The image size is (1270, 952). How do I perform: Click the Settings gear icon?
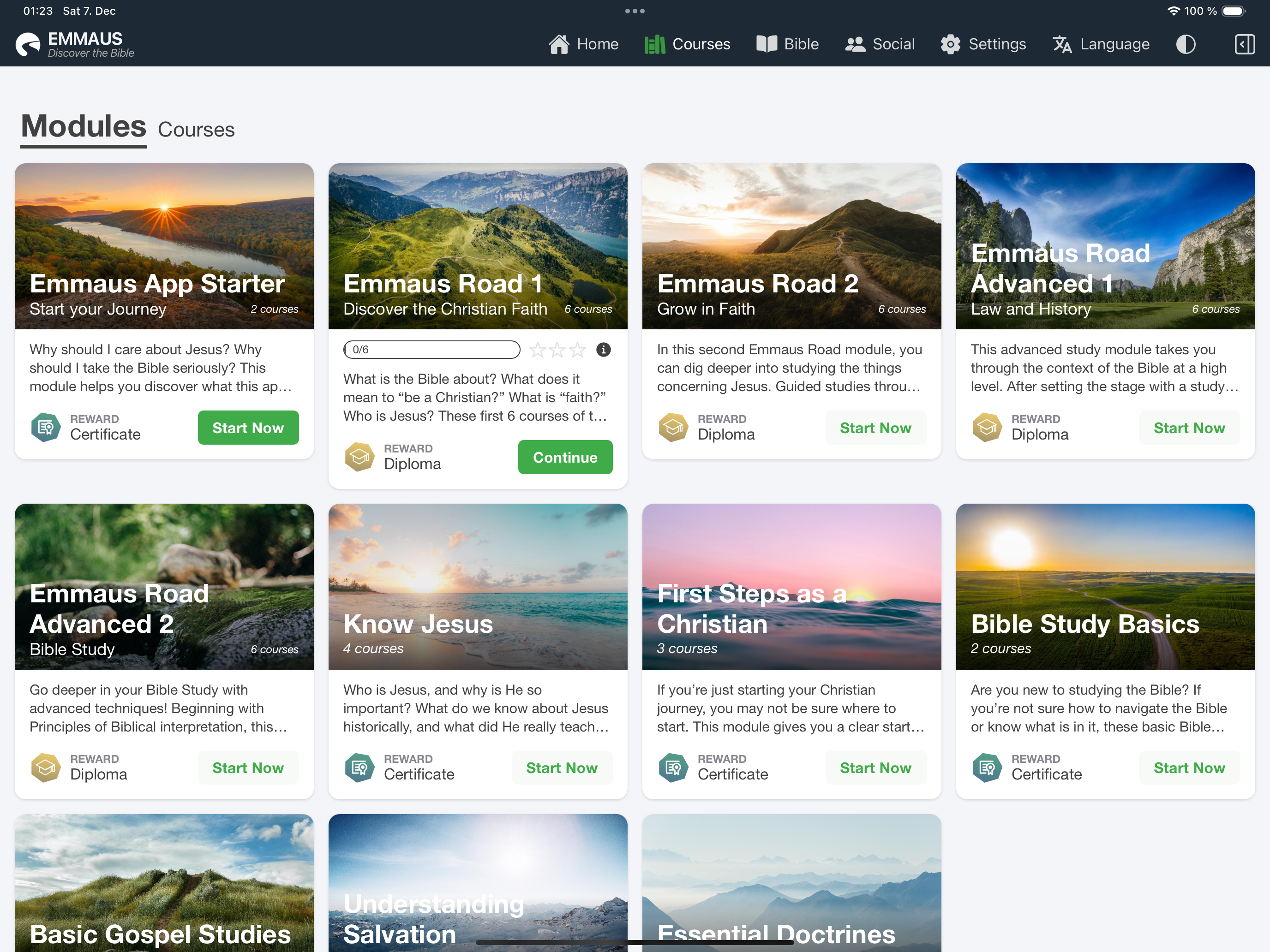tap(950, 44)
